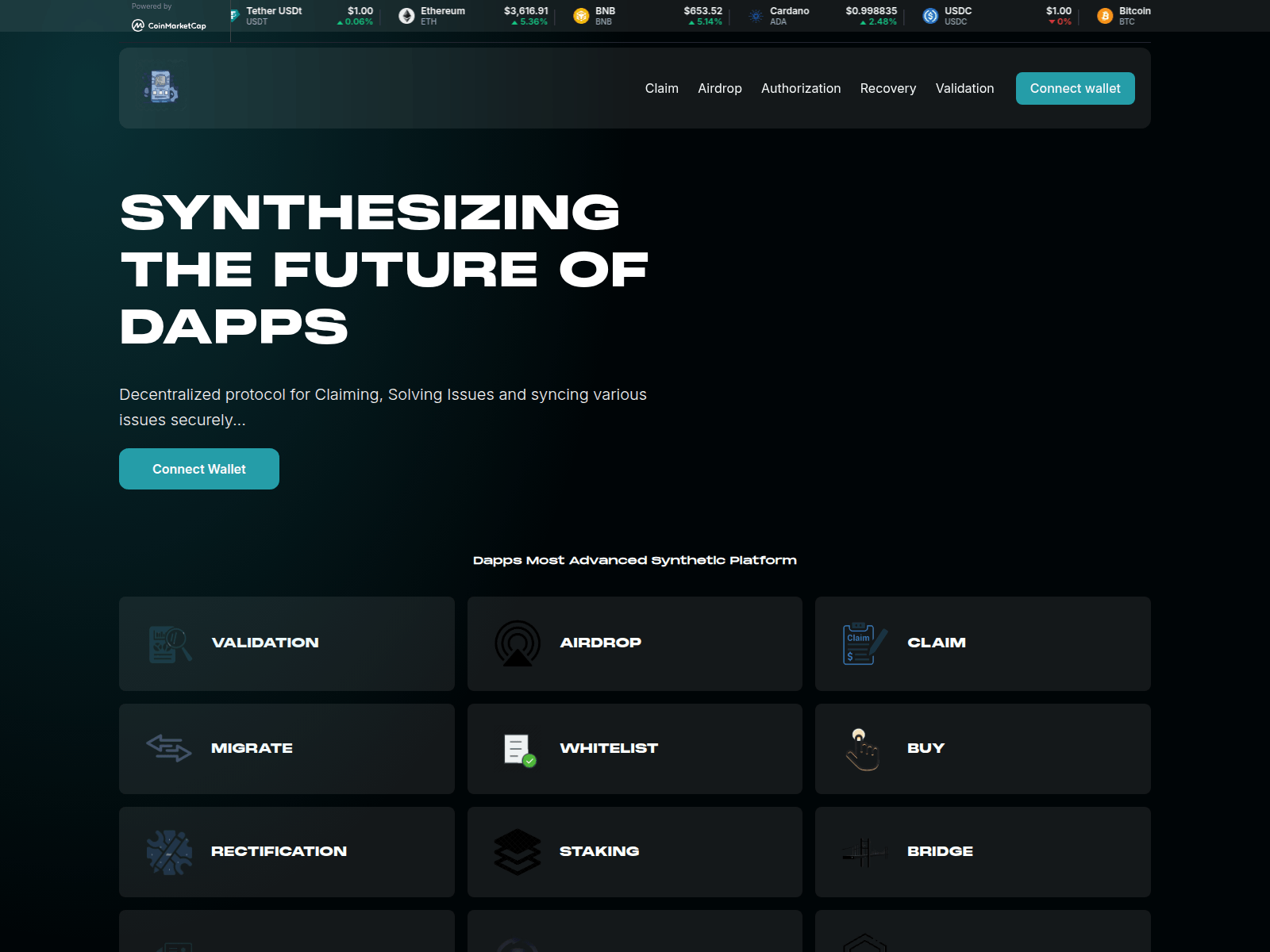The image size is (1270, 952).
Task: Click the Staking stacked layers icon
Action: point(518,851)
